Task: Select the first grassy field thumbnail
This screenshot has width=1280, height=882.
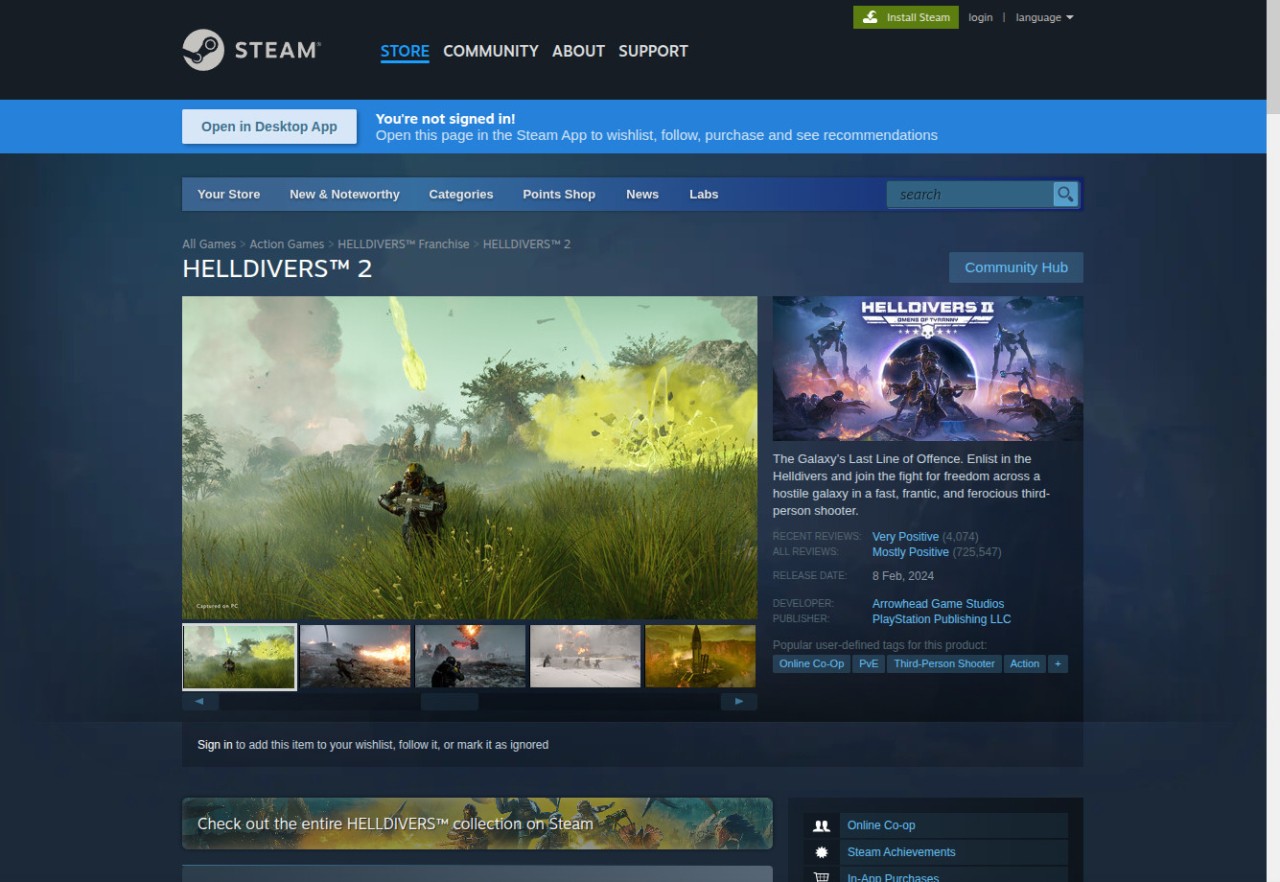Action: click(239, 657)
